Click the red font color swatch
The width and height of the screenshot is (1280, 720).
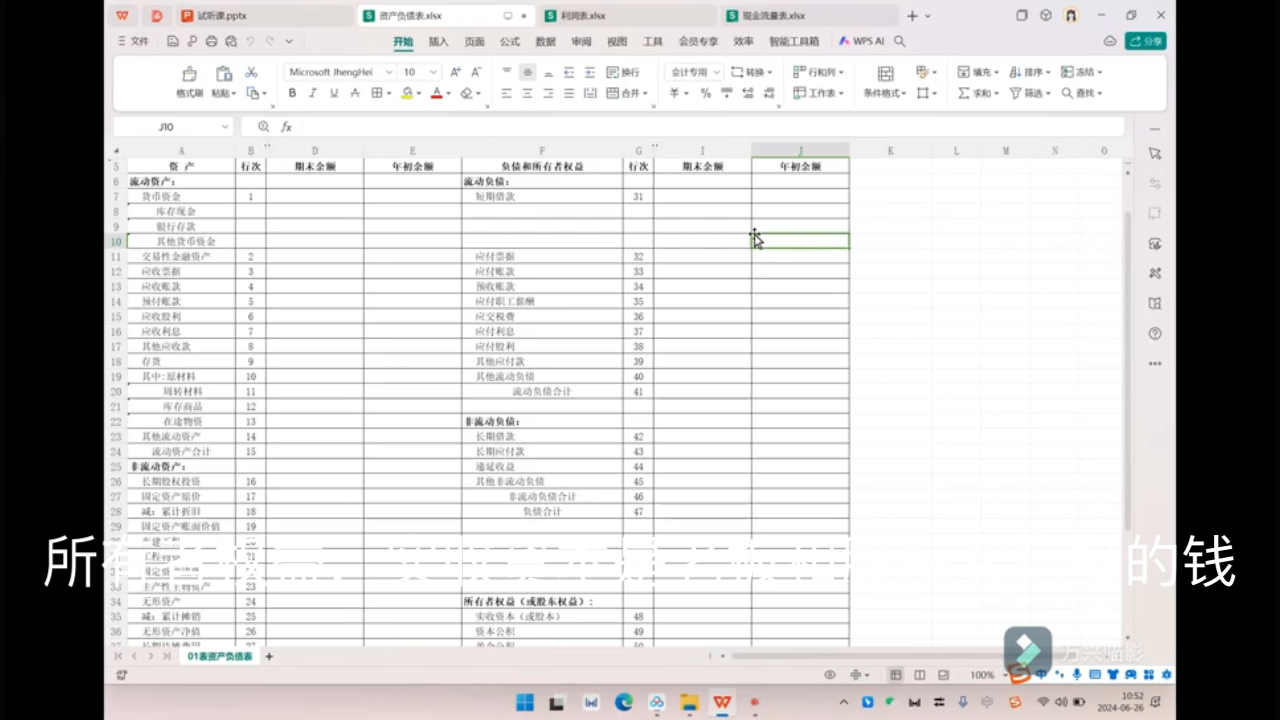coord(436,93)
